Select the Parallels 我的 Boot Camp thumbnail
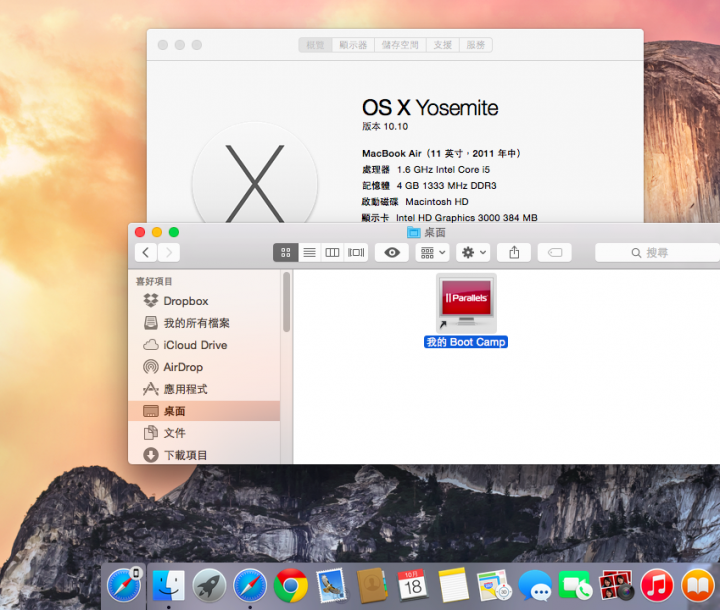720x610 pixels. coord(466,303)
